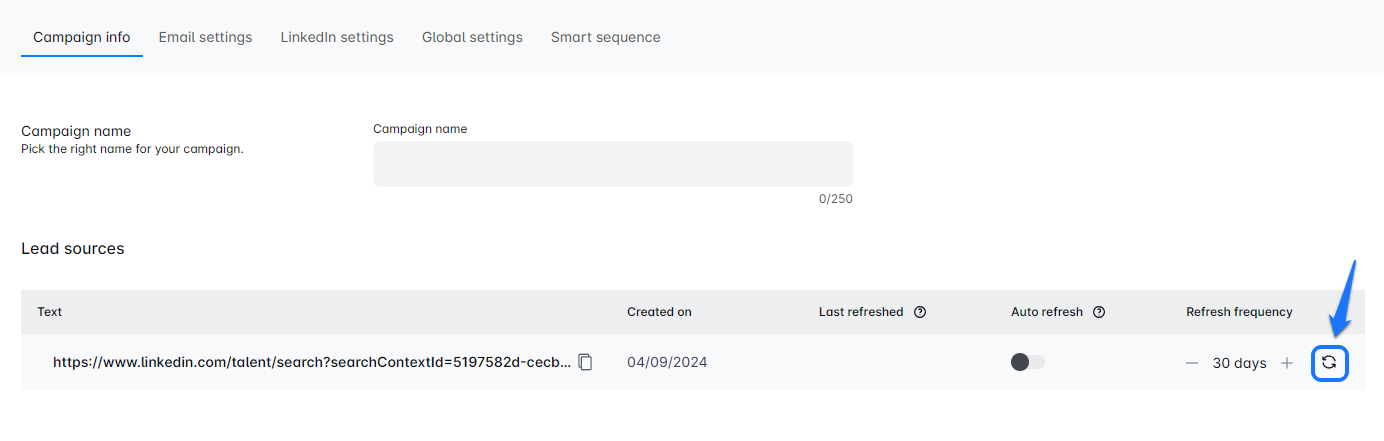This screenshot has width=1384, height=441.
Task: Open the LinkedIn talent search link
Action: coord(312,362)
